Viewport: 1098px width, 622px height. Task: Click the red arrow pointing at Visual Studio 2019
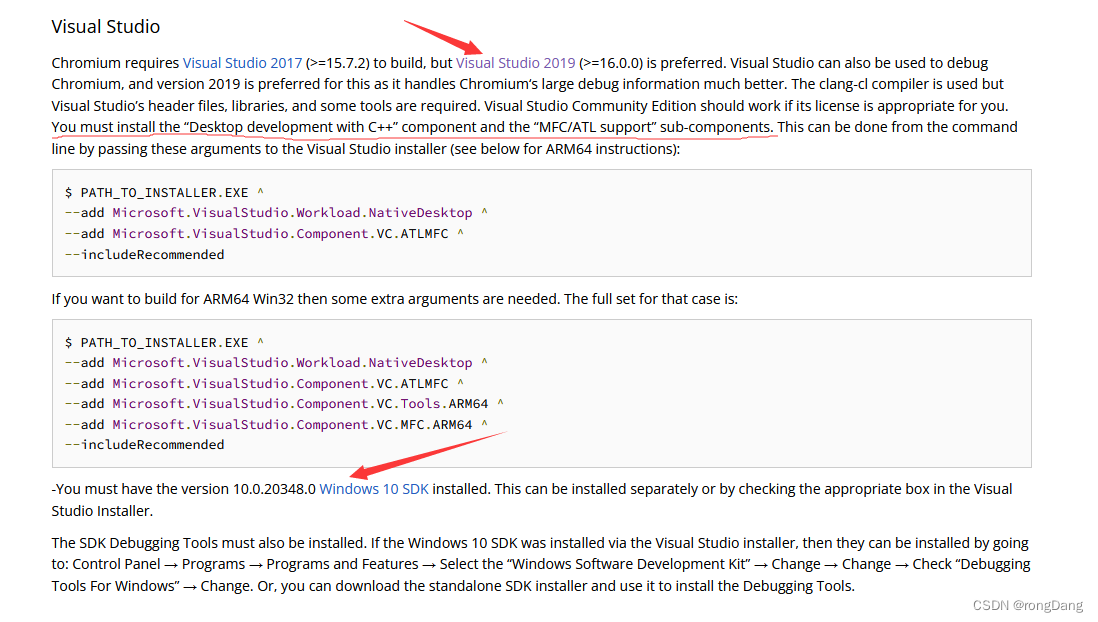tap(440, 36)
